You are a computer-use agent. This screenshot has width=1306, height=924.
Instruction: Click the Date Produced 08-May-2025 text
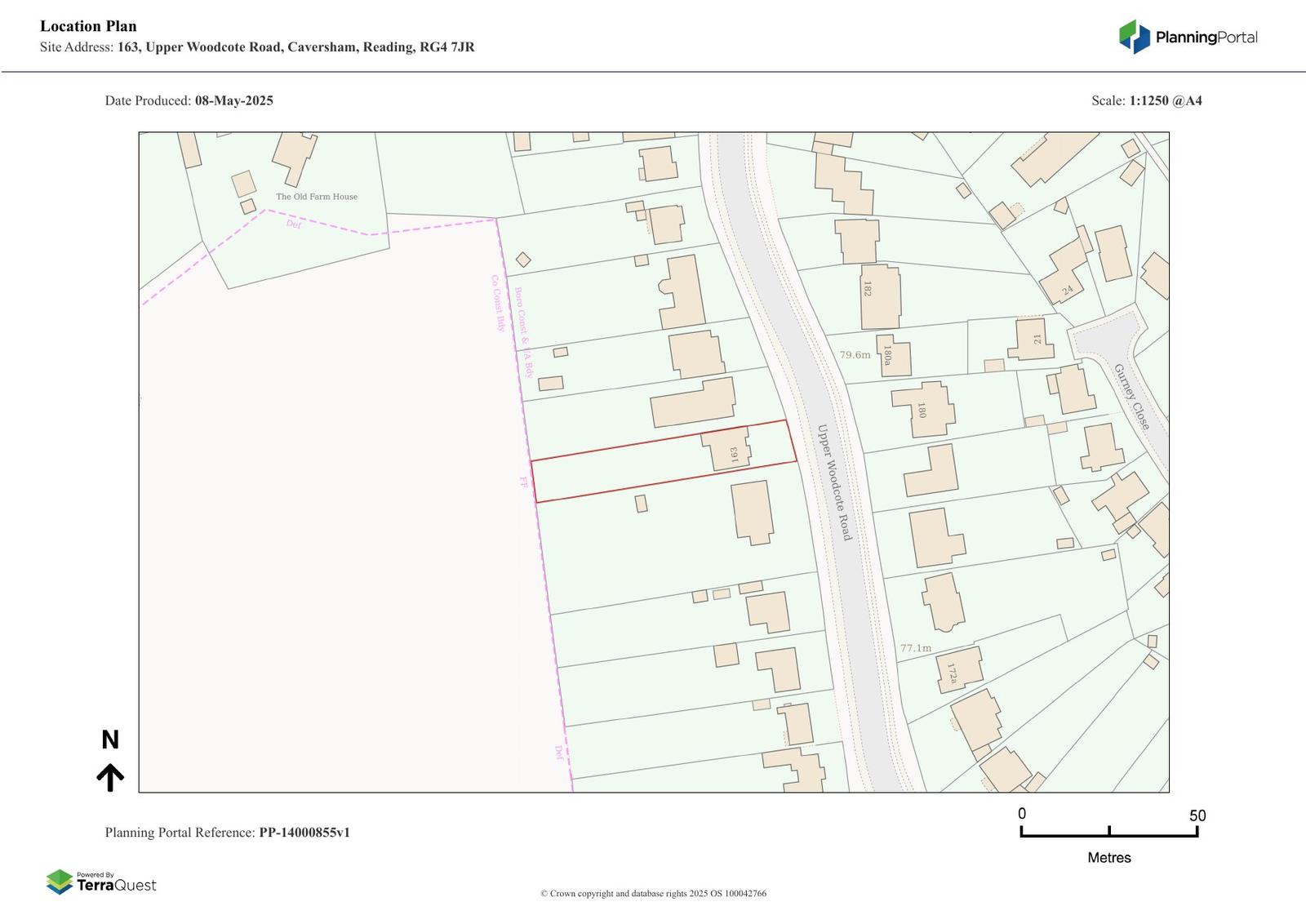[x=189, y=101]
